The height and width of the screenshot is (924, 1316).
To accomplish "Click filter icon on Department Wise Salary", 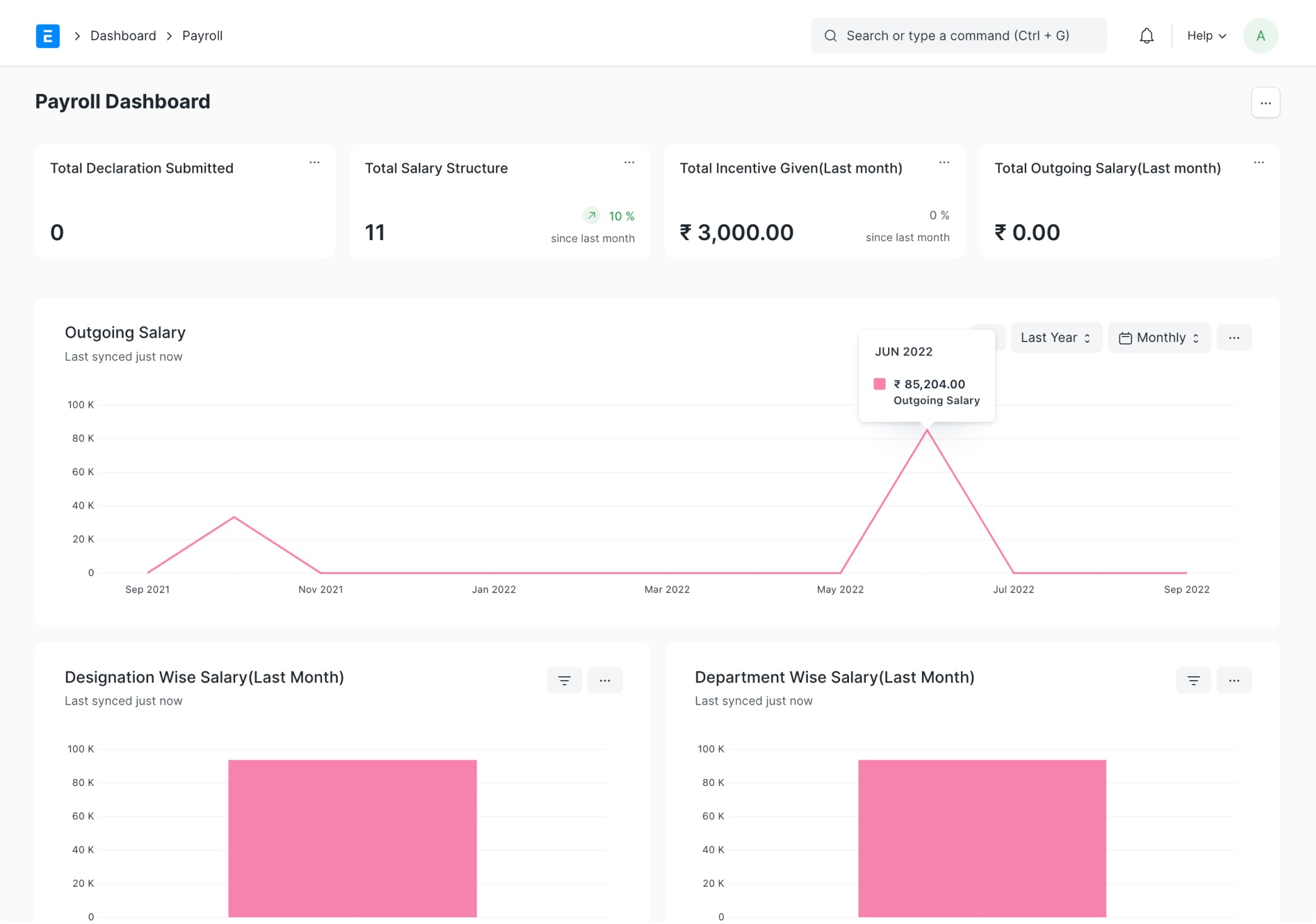I will (x=1193, y=680).
